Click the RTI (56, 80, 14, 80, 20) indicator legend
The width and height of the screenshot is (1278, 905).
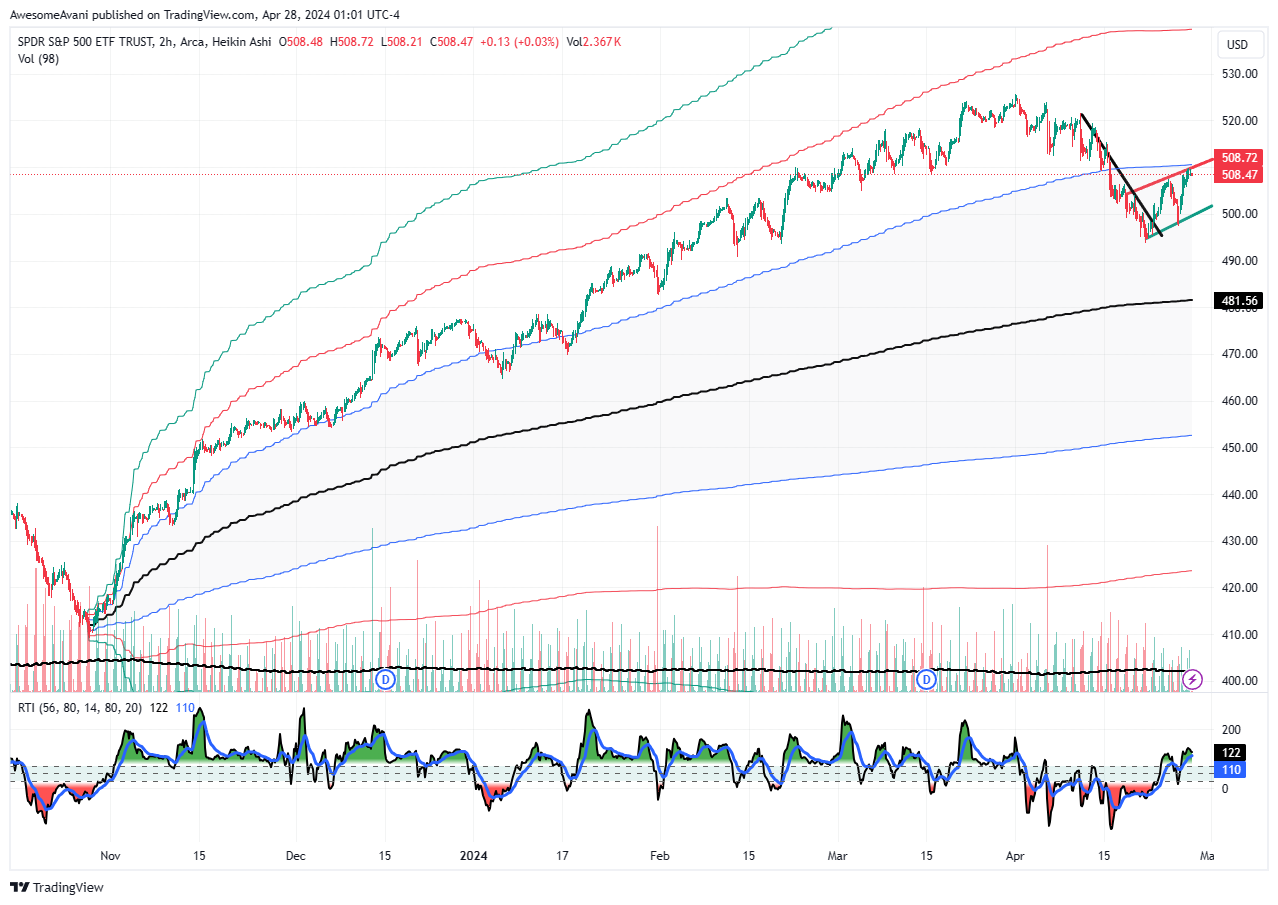click(78, 708)
